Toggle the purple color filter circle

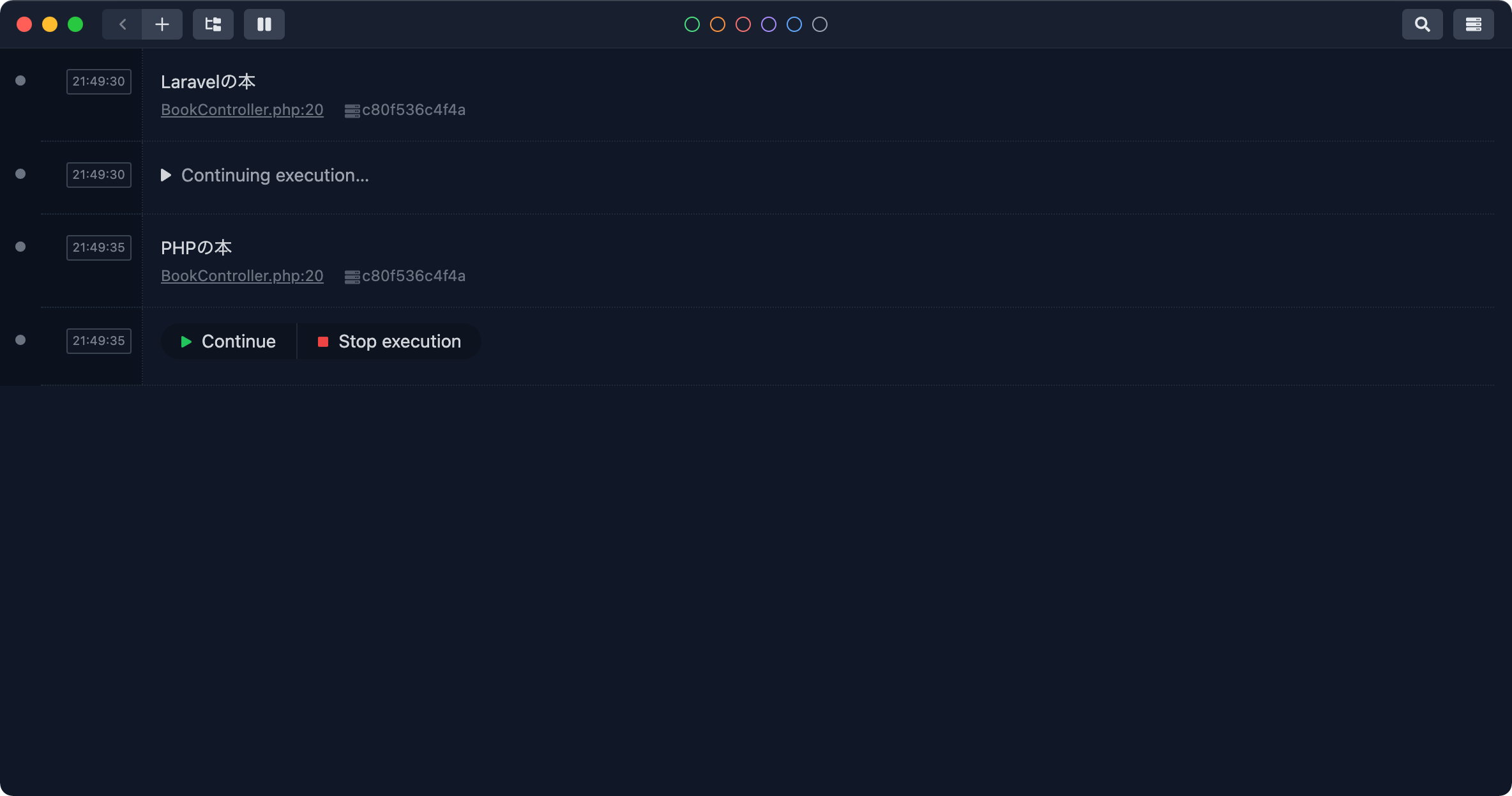point(768,24)
